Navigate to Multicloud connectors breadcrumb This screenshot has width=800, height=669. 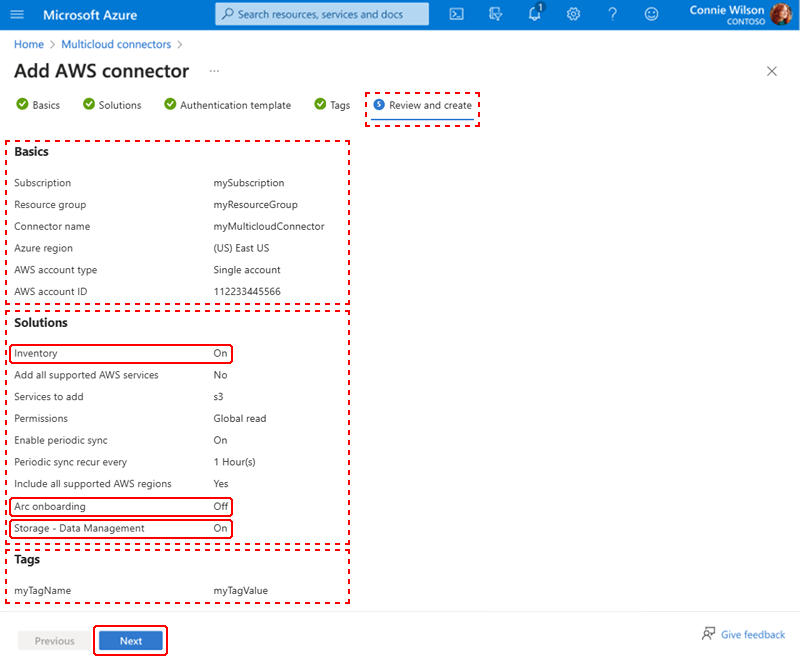pyautogui.click(x=116, y=44)
